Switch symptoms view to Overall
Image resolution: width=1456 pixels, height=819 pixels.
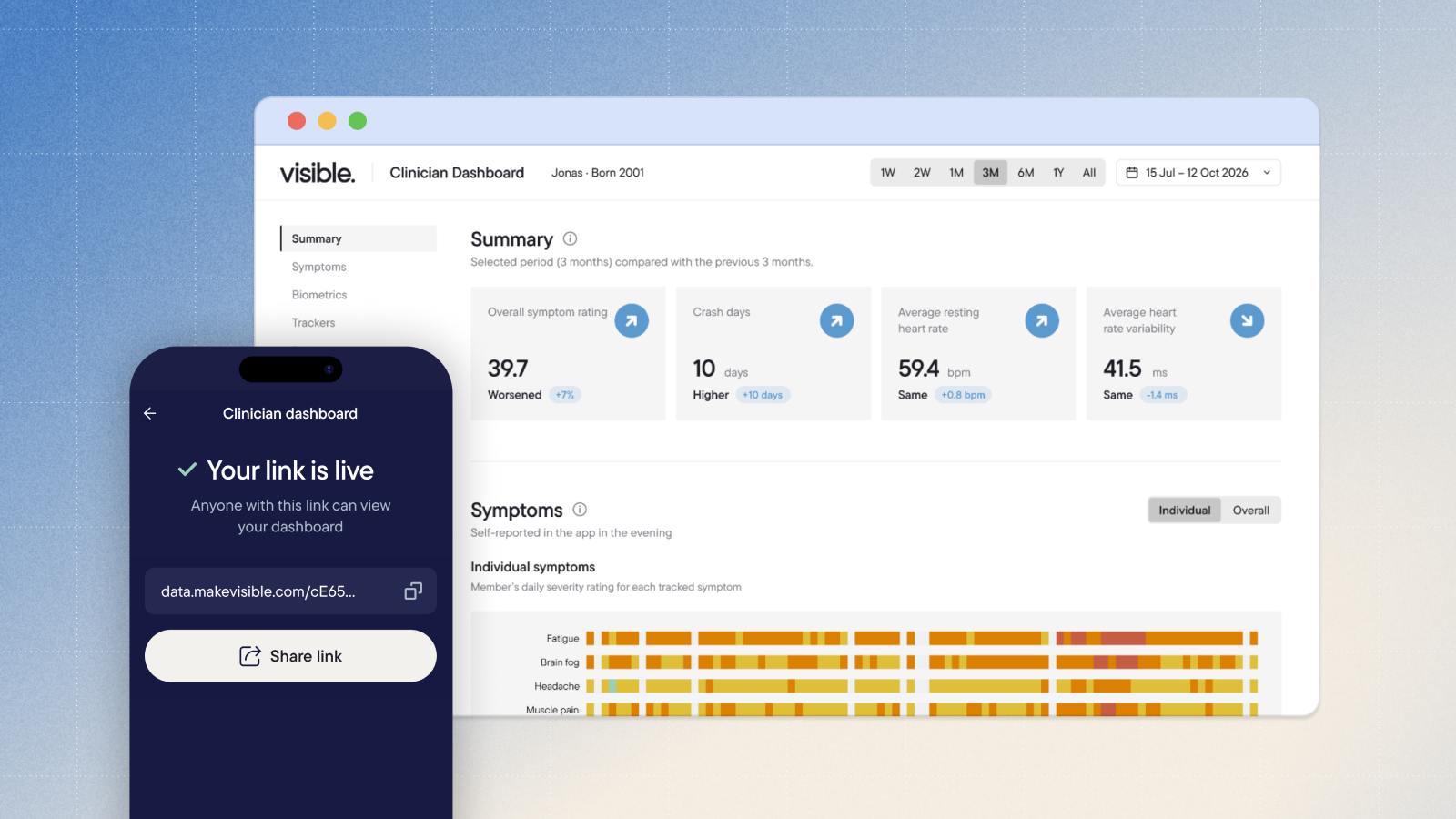point(1251,511)
